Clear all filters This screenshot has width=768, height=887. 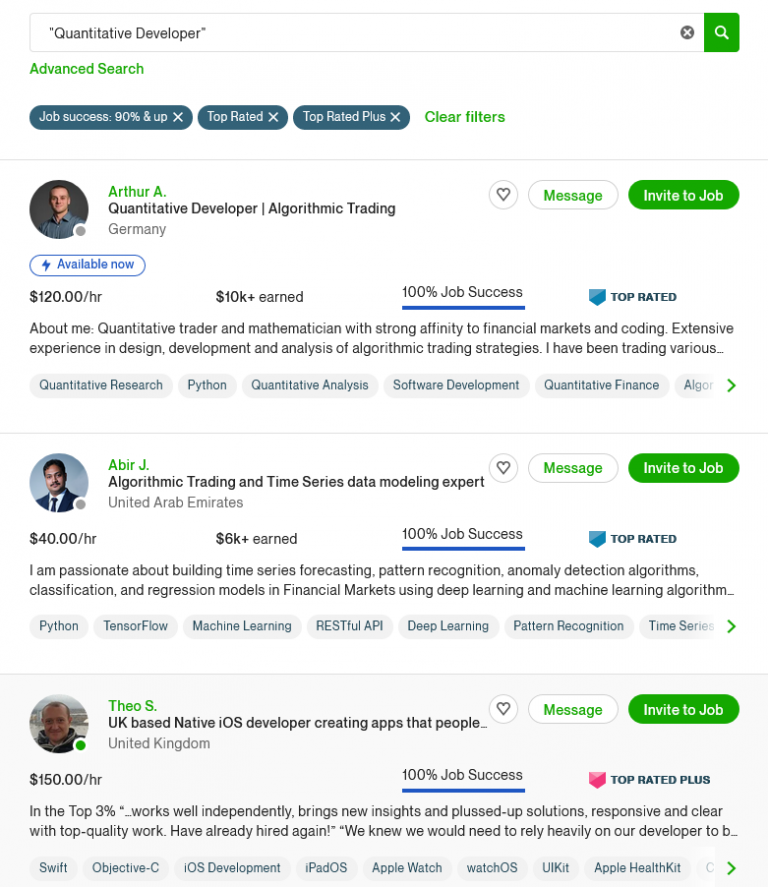(465, 117)
